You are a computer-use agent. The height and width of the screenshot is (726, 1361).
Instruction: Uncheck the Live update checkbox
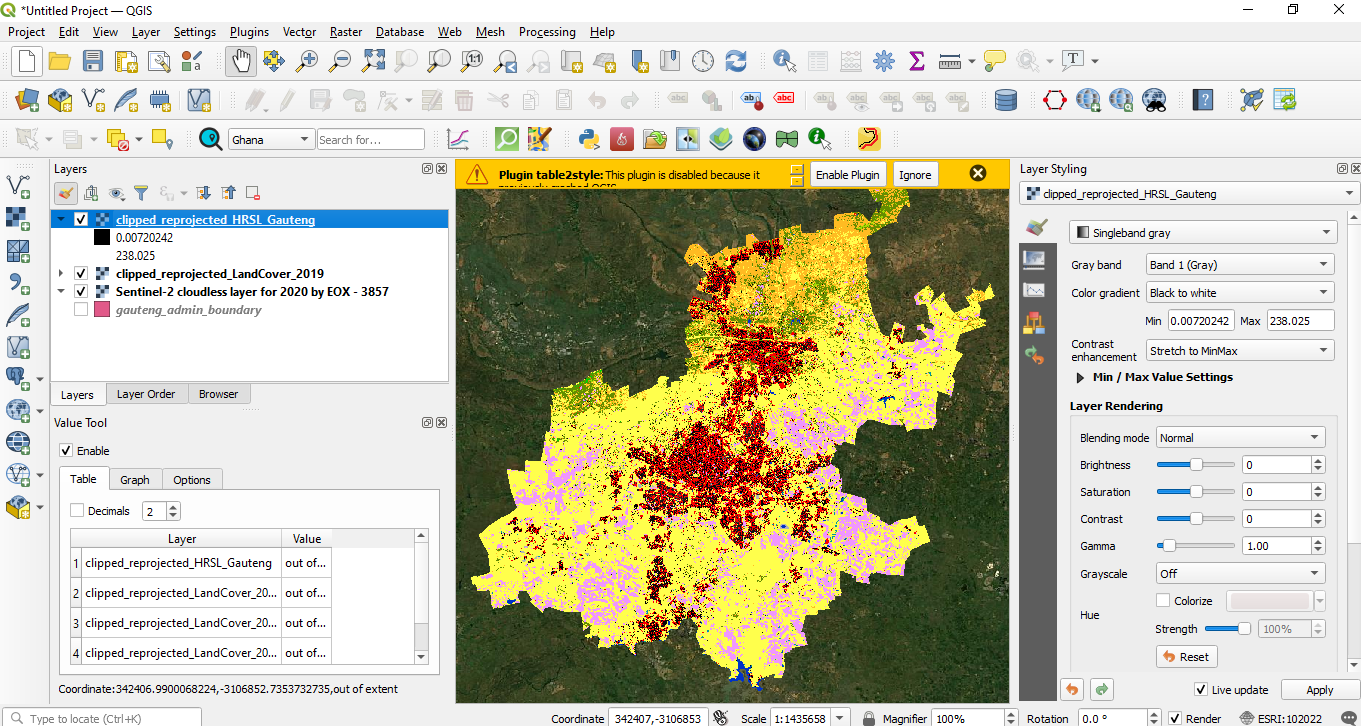coord(1201,690)
